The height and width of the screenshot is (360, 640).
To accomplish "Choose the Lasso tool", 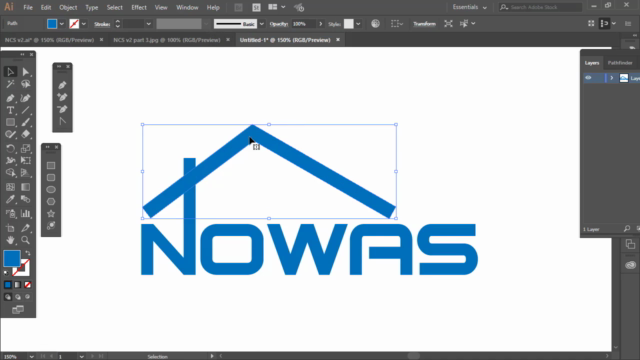I will (26, 84).
